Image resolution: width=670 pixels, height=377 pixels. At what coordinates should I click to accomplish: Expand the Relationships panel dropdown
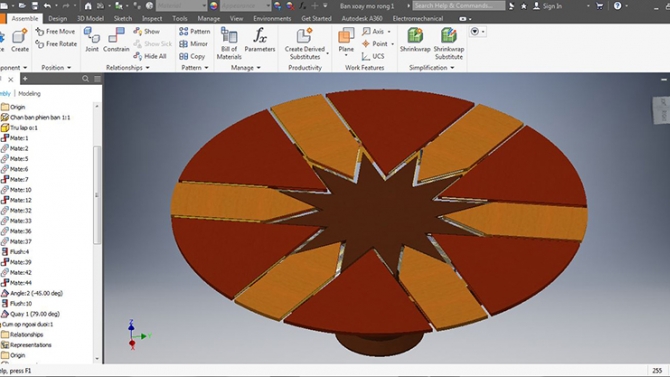[x=147, y=68]
